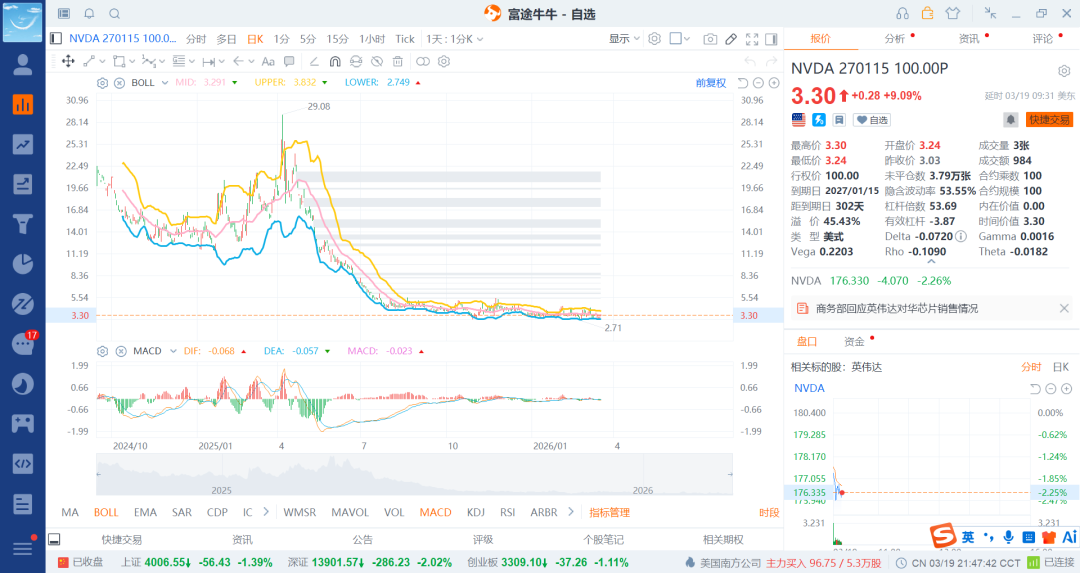The height and width of the screenshot is (573, 1080).
Task: Set a price alert with the bell icon
Action: [x=1010, y=120]
